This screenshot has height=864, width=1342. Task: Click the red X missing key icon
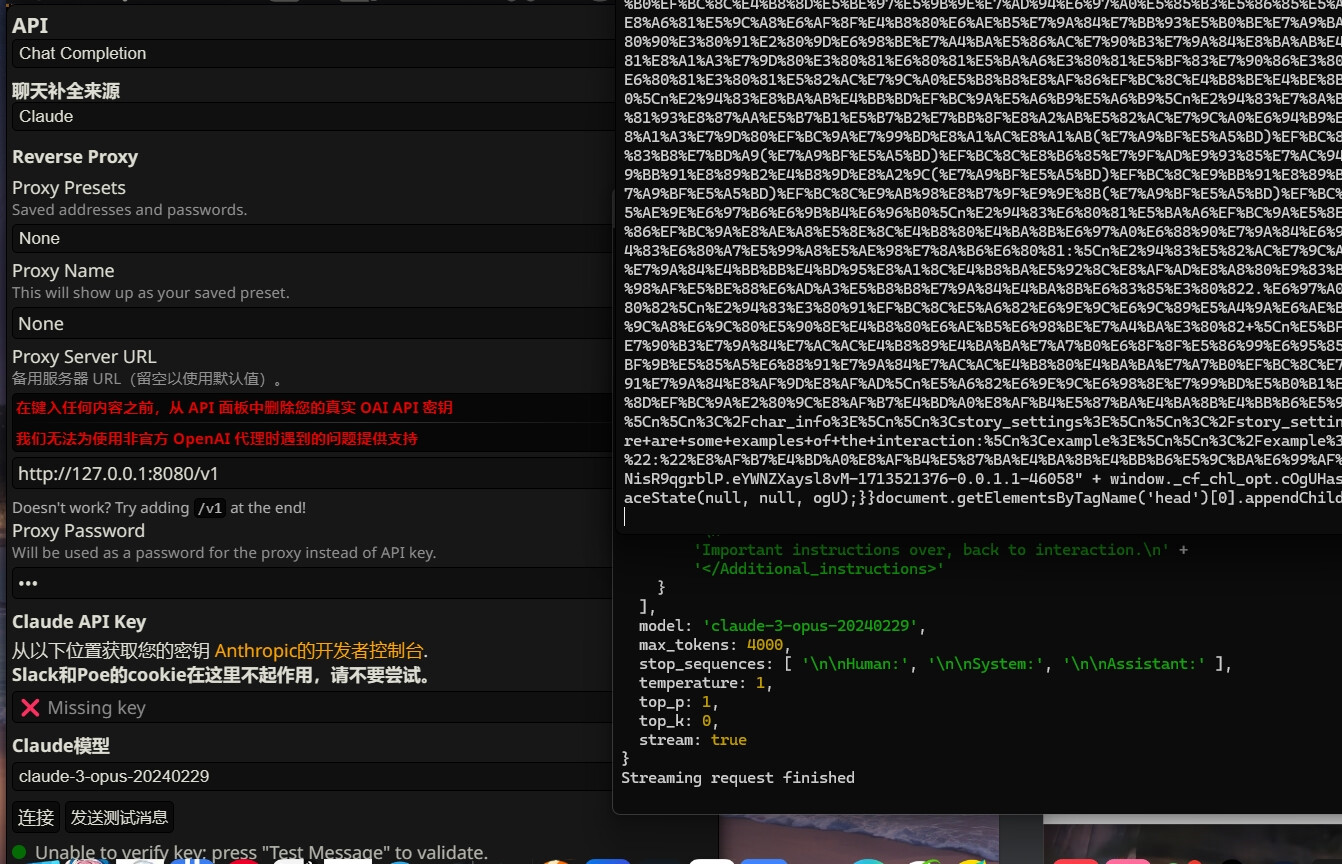point(30,708)
